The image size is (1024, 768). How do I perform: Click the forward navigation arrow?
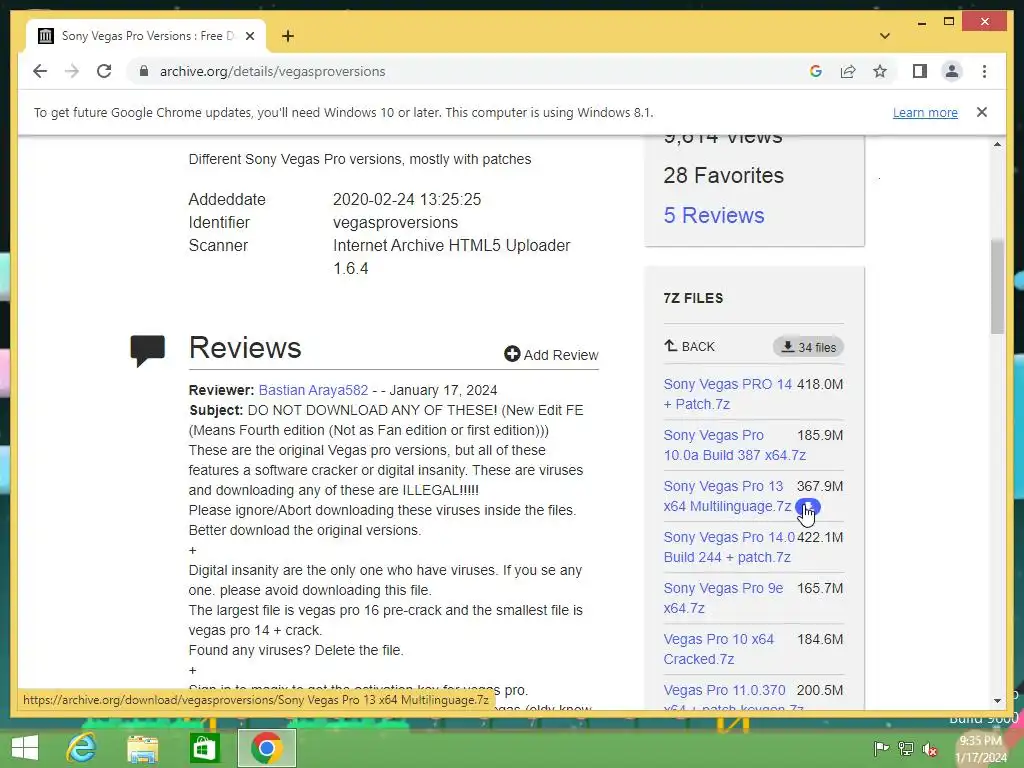[x=72, y=71]
